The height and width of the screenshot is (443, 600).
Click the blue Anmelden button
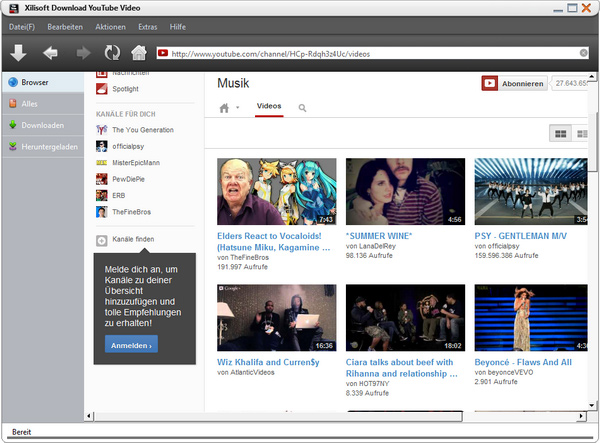point(131,345)
